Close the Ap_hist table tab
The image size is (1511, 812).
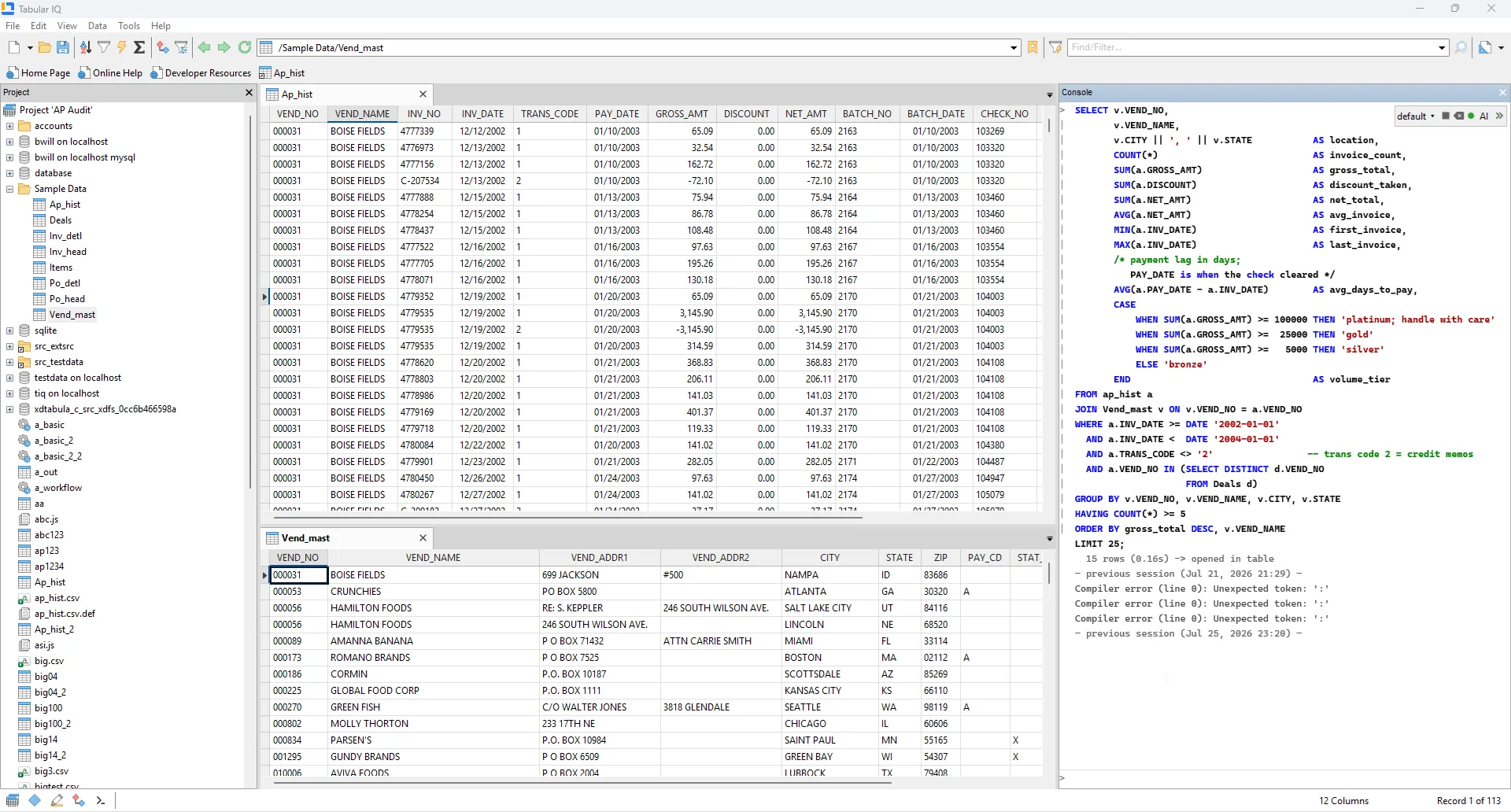click(423, 94)
